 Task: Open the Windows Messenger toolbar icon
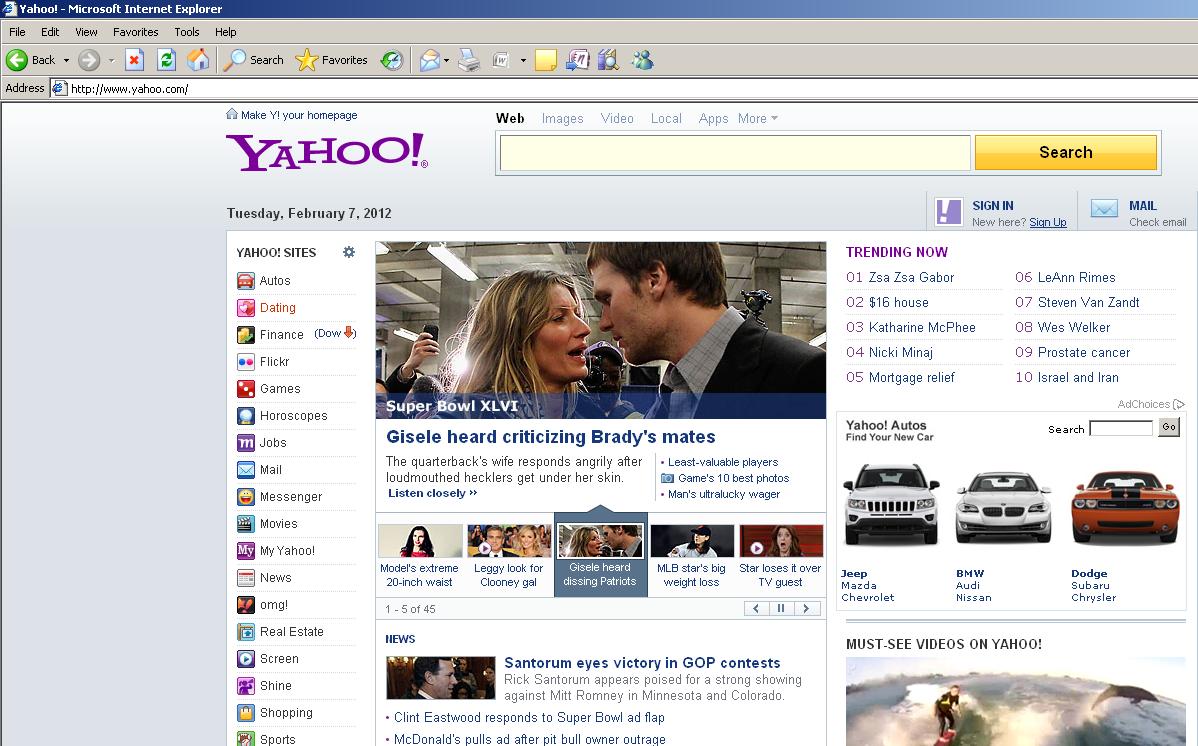click(x=642, y=60)
